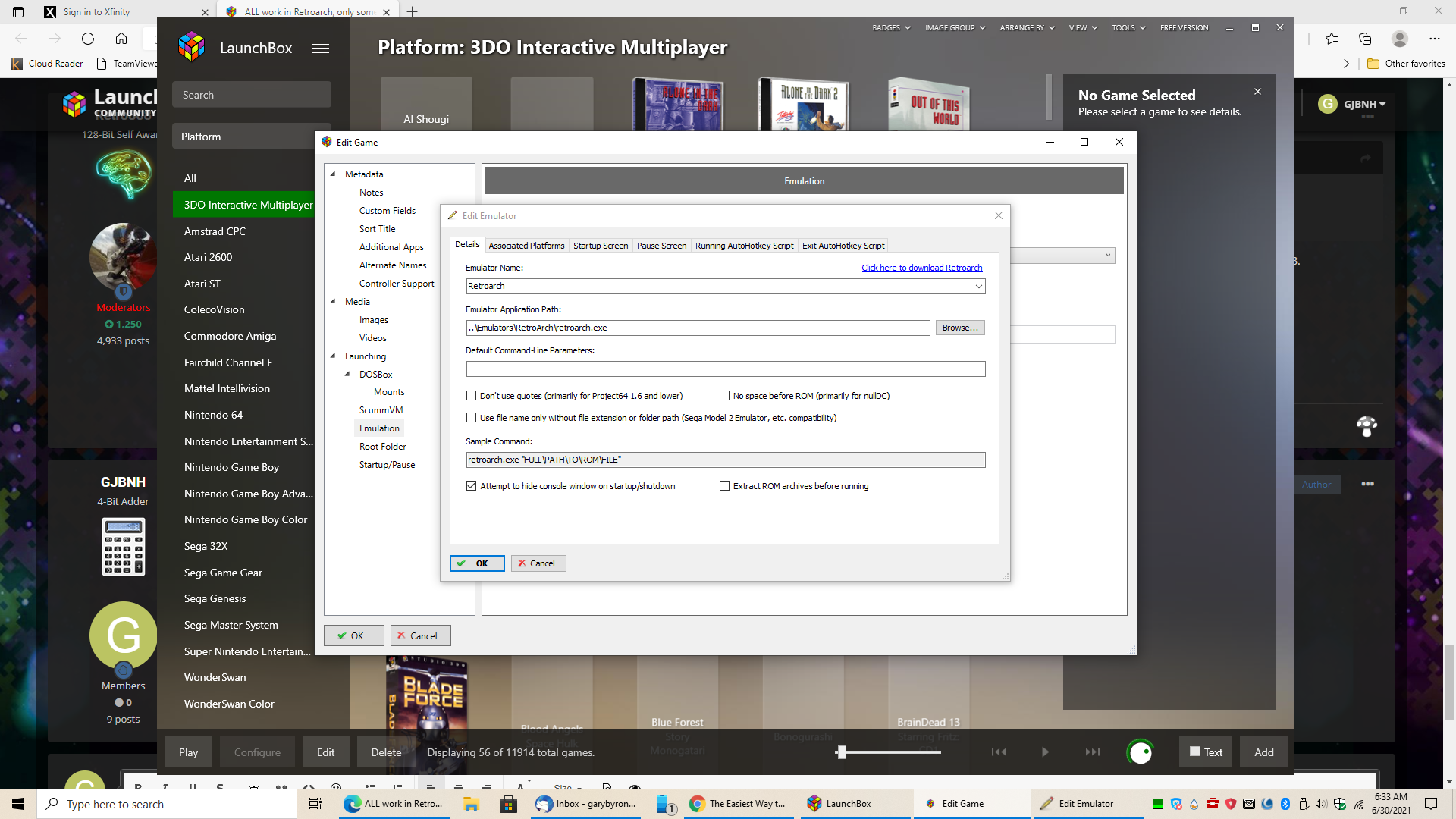Click Default Command-Line Parameters field
The image size is (1456, 819).
pyautogui.click(x=726, y=369)
